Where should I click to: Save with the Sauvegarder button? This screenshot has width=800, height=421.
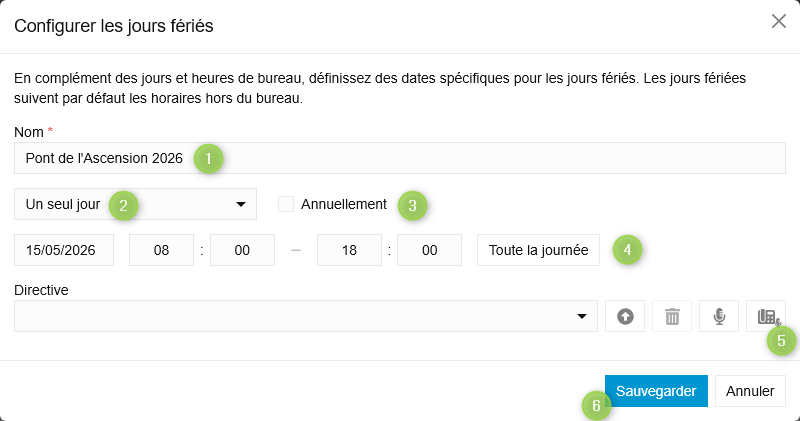(x=656, y=391)
